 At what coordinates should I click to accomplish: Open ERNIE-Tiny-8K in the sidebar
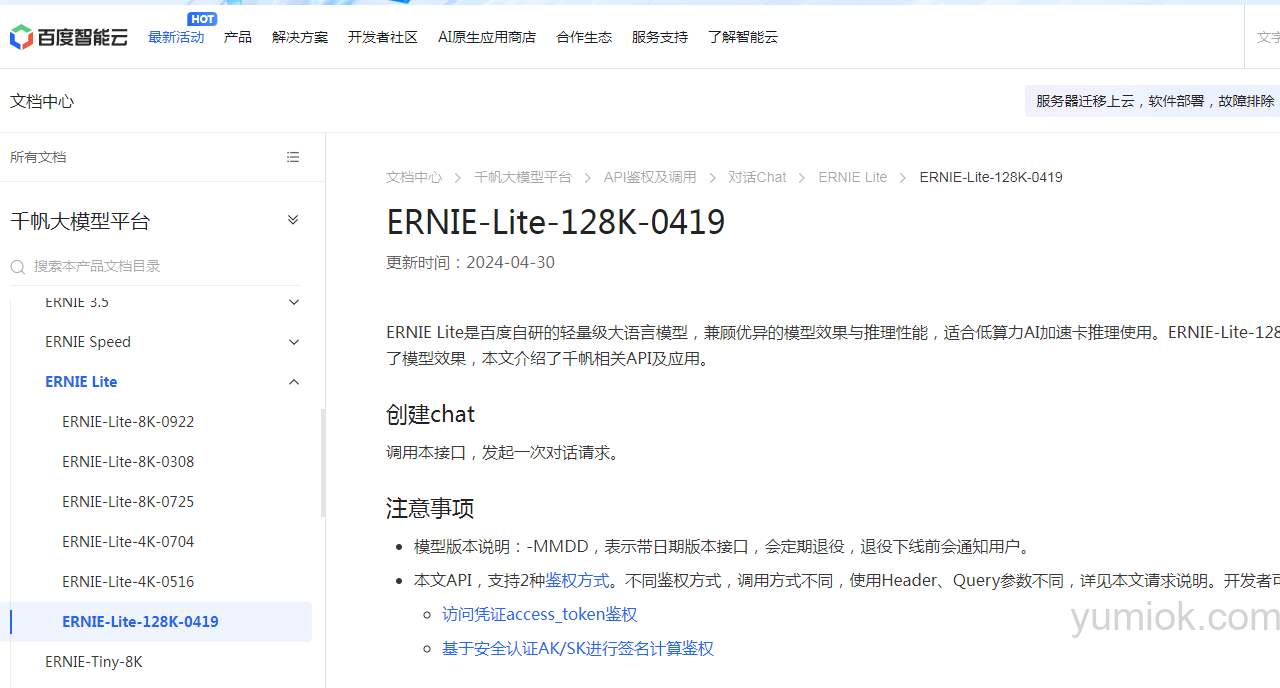pos(94,662)
